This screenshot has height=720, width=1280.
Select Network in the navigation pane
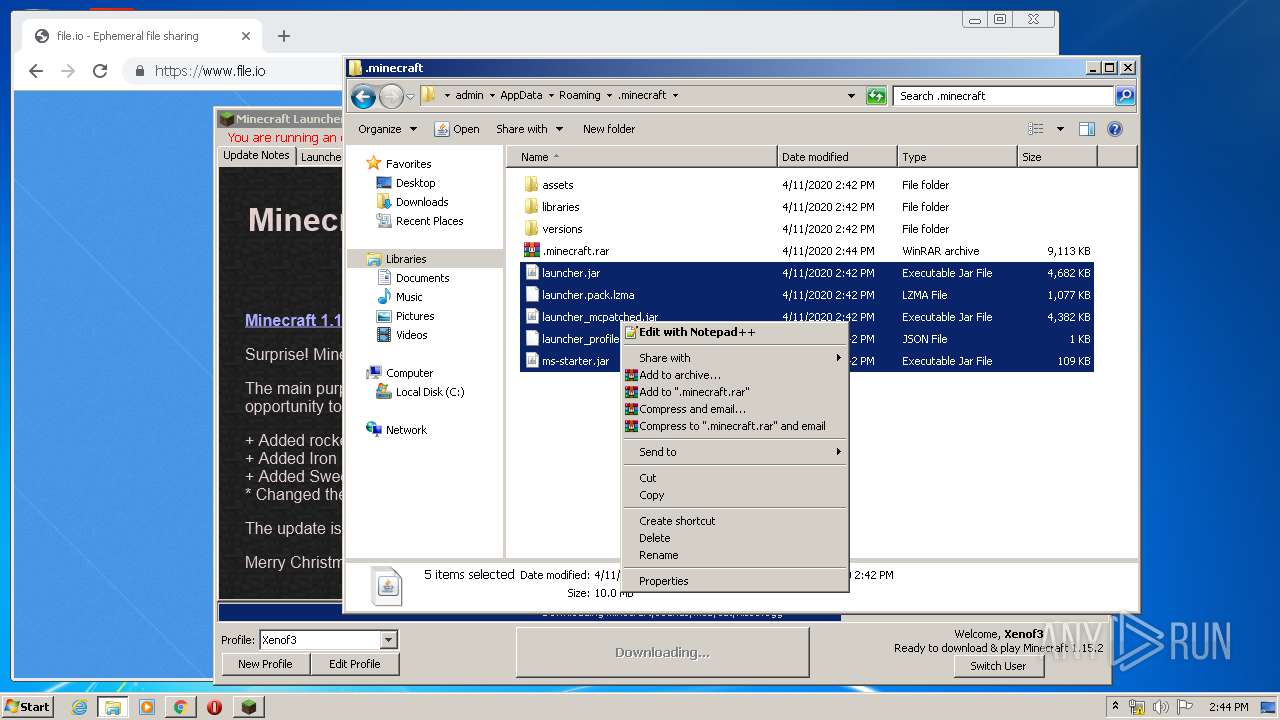(406, 430)
